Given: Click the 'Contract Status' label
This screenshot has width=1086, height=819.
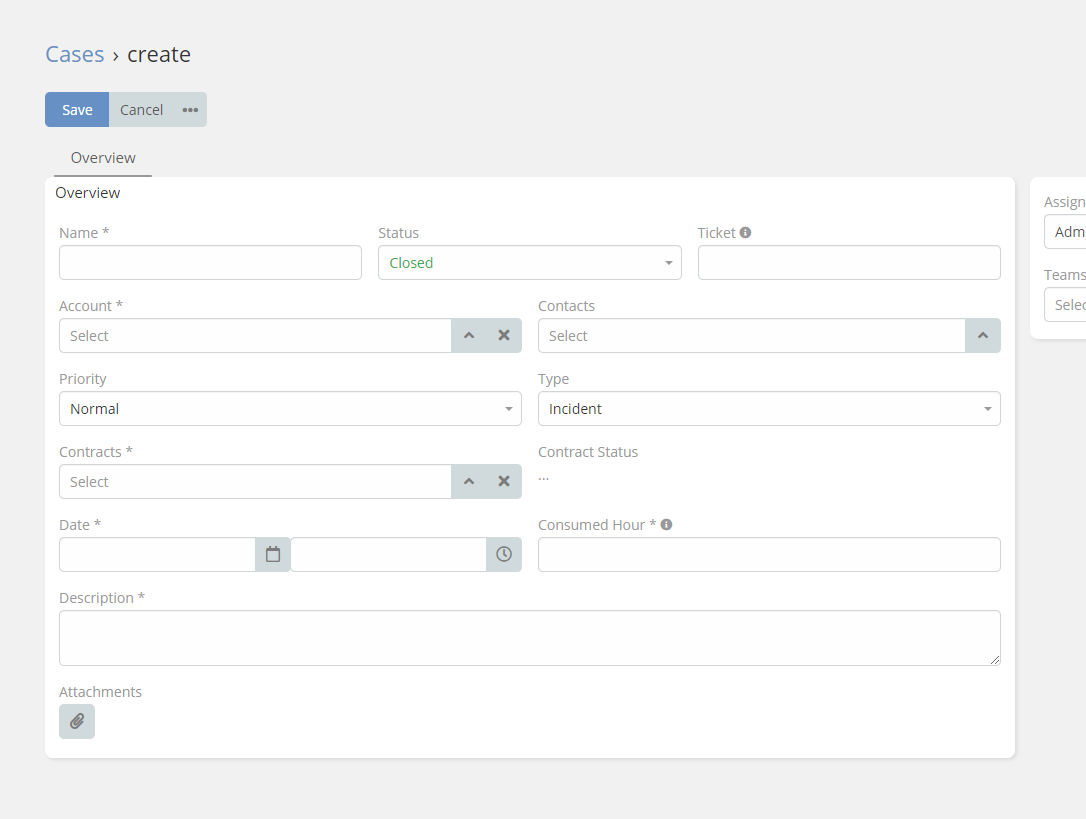Looking at the screenshot, I should (588, 452).
